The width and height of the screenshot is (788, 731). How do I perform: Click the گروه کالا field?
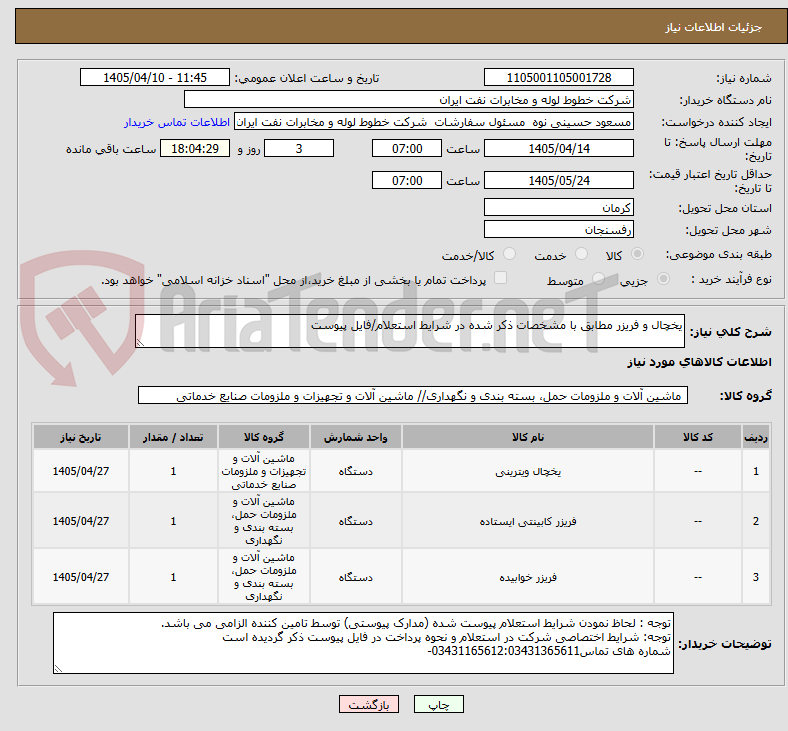pyautogui.click(x=413, y=395)
